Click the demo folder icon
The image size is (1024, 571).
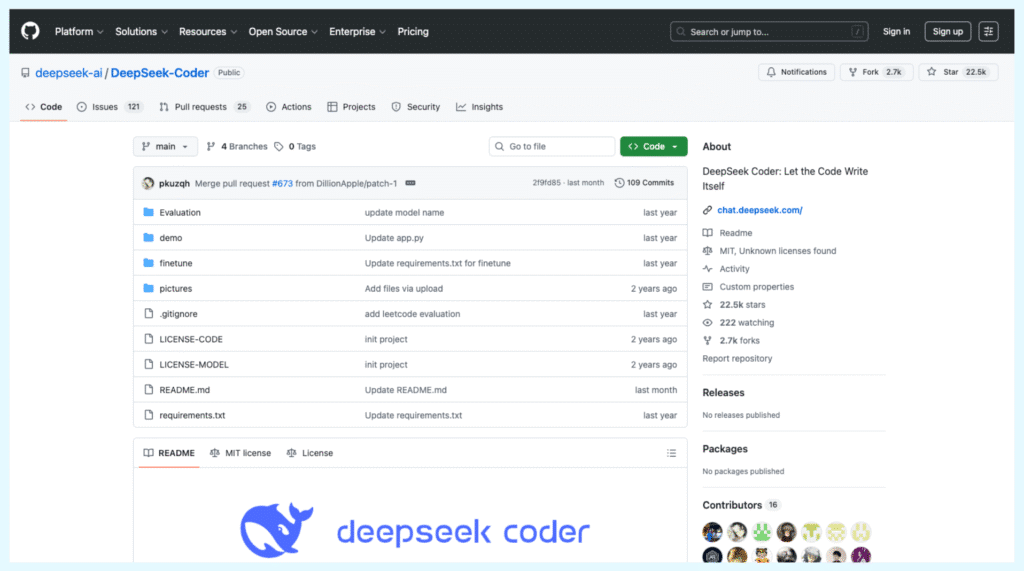148,238
